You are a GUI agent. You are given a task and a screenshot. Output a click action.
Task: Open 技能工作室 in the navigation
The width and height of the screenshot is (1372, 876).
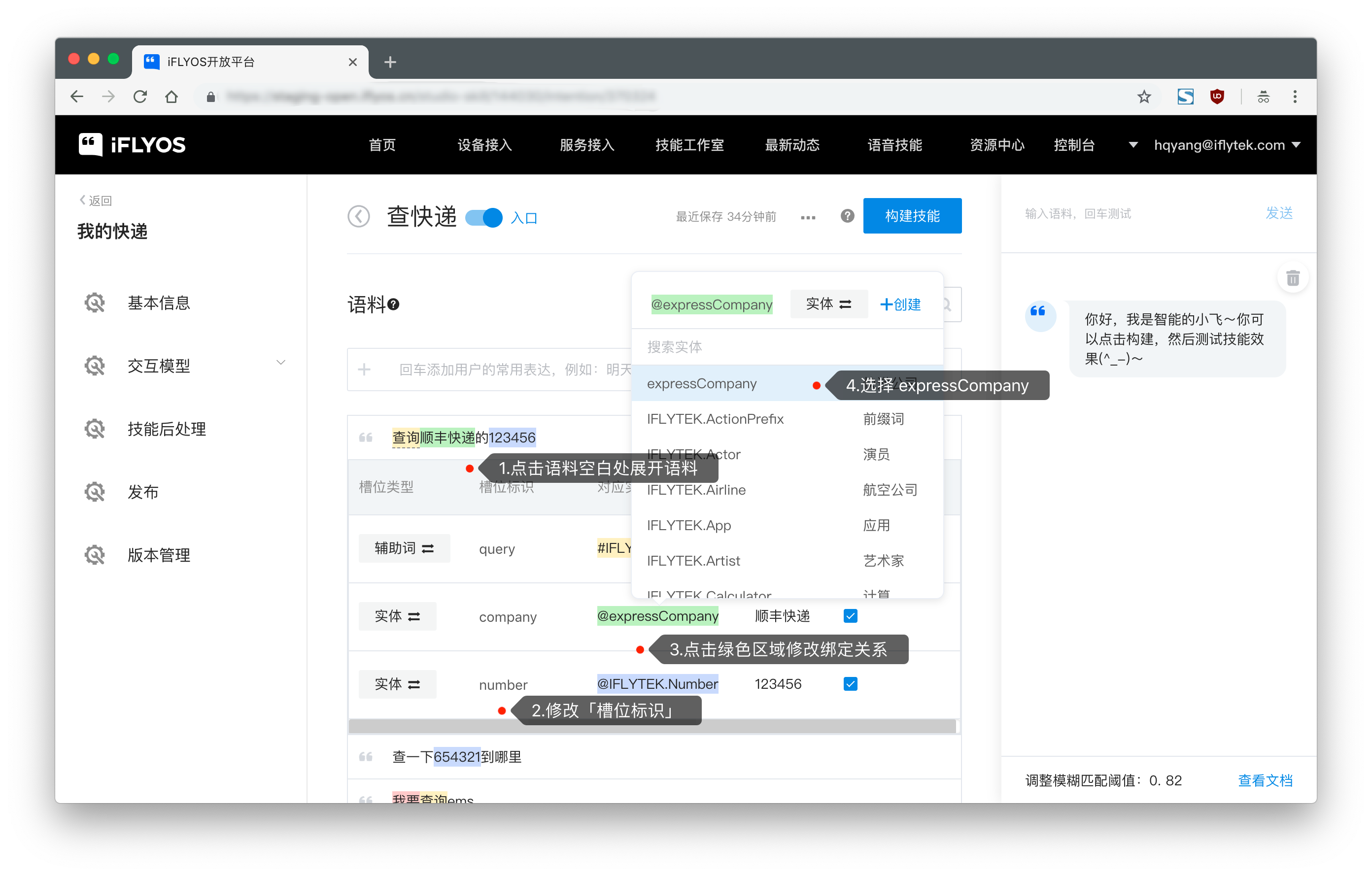[x=690, y=145]
